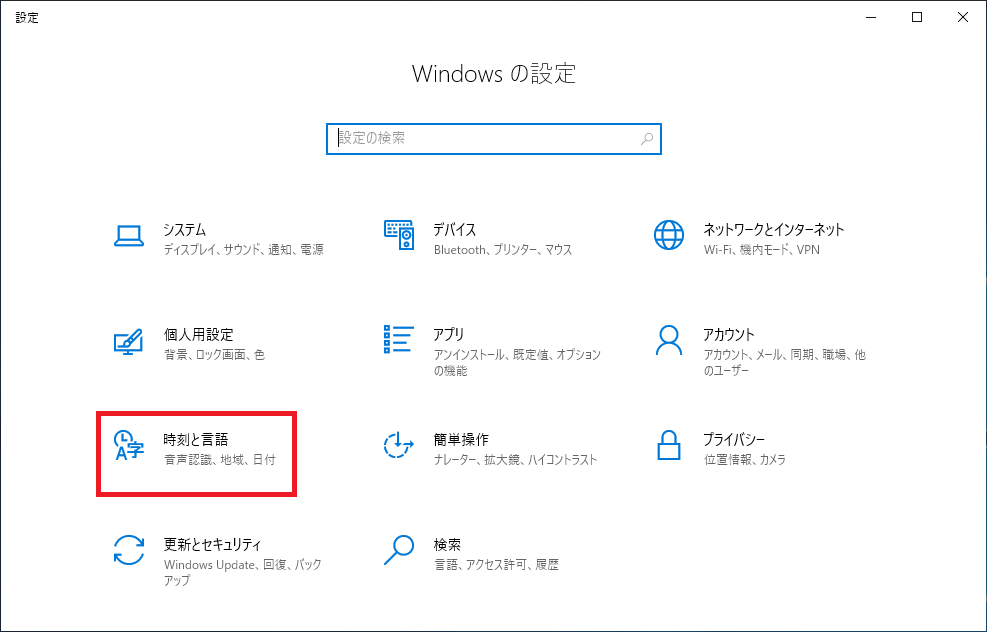Click the search magnifier inside the search box

(646, 138)
